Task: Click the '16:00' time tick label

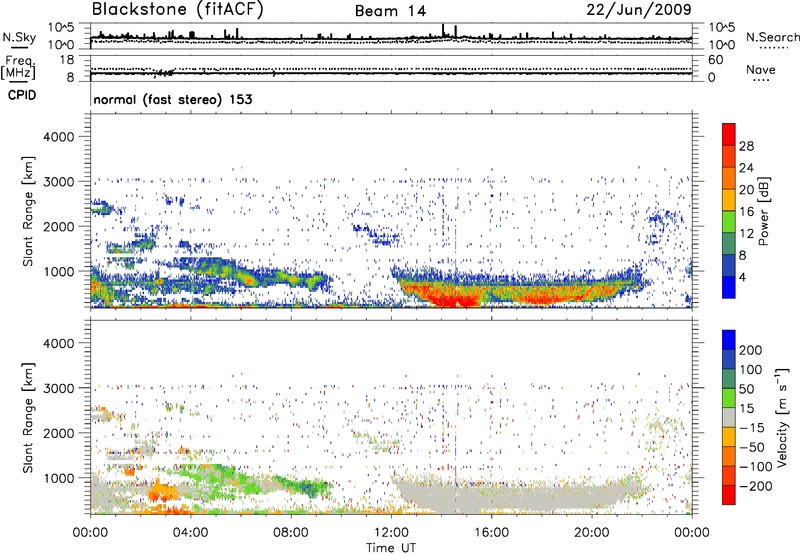Action: [491, 533]
